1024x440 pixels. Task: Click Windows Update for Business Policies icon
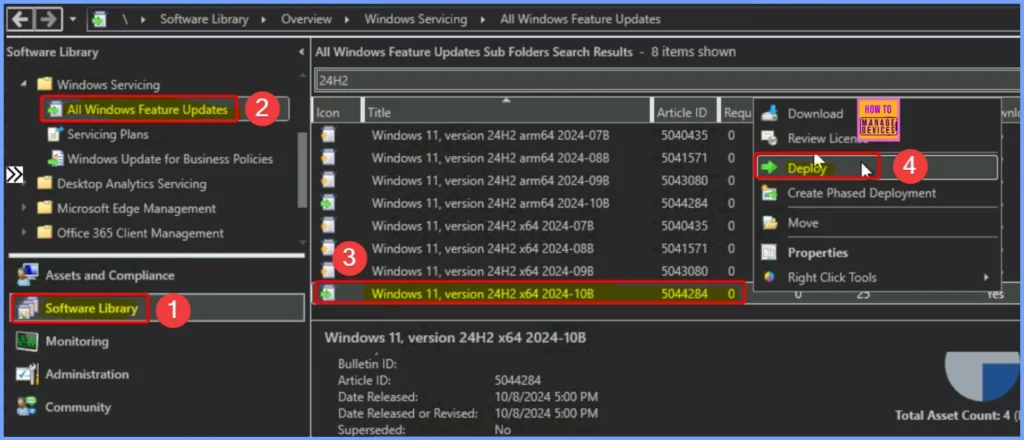click(x=56, y=159)
